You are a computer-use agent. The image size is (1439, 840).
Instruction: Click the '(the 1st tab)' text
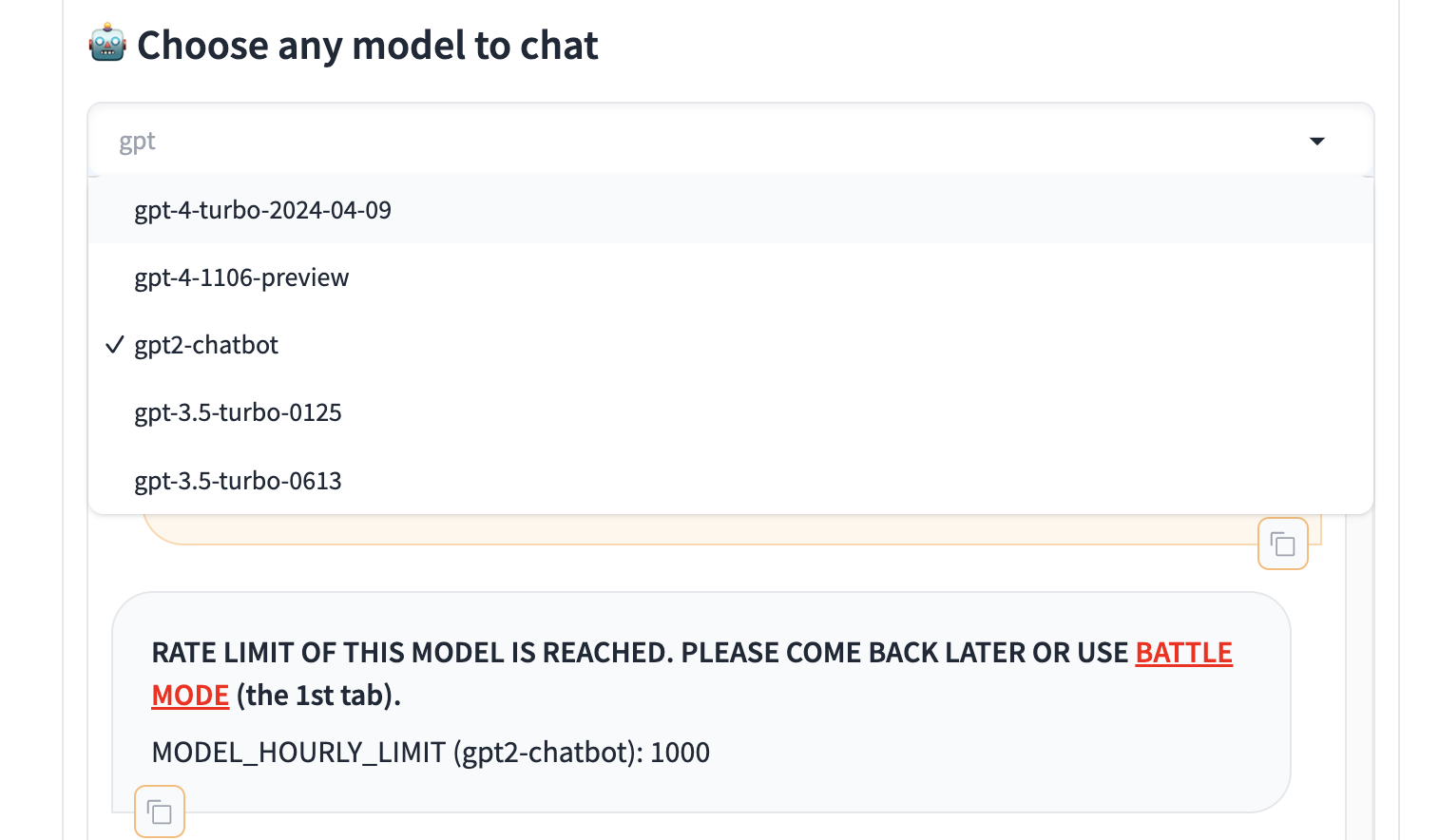pos(318,696)
